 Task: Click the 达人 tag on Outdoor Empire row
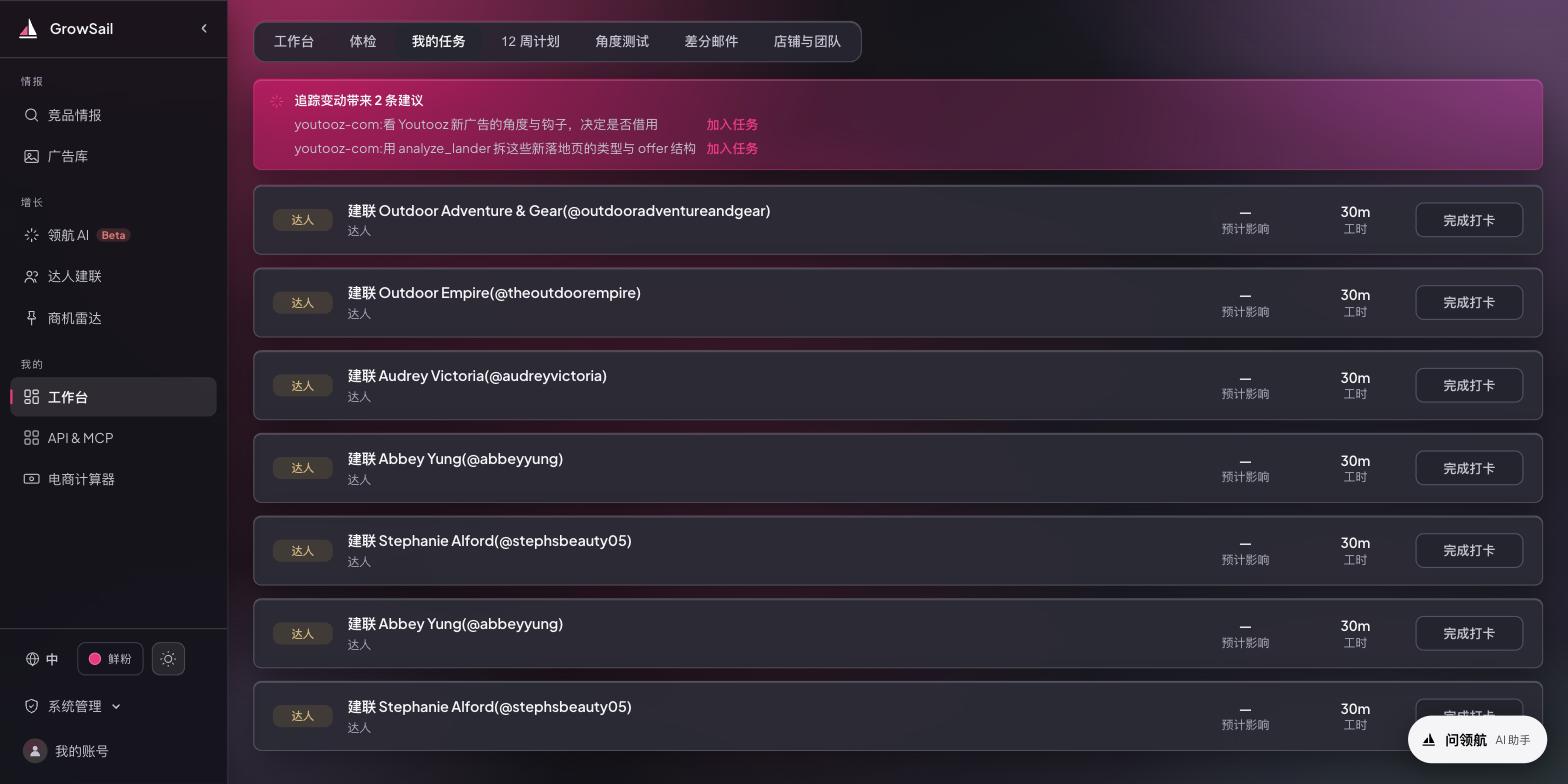point(303,303)
